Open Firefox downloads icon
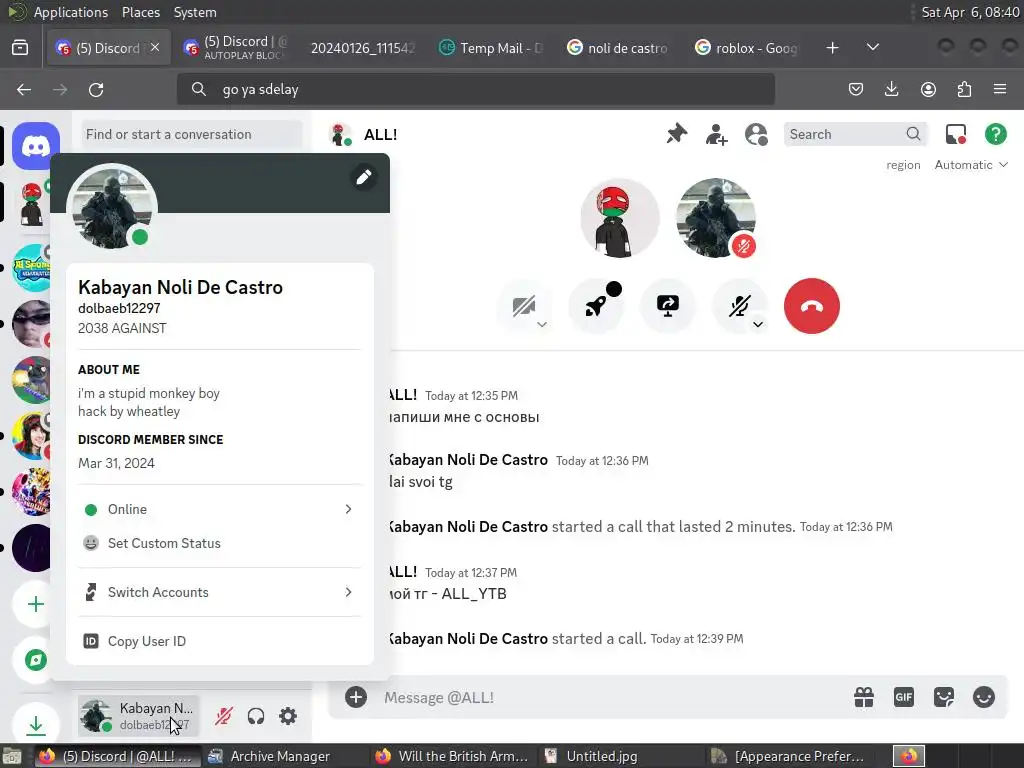 [x=891, y=89]
